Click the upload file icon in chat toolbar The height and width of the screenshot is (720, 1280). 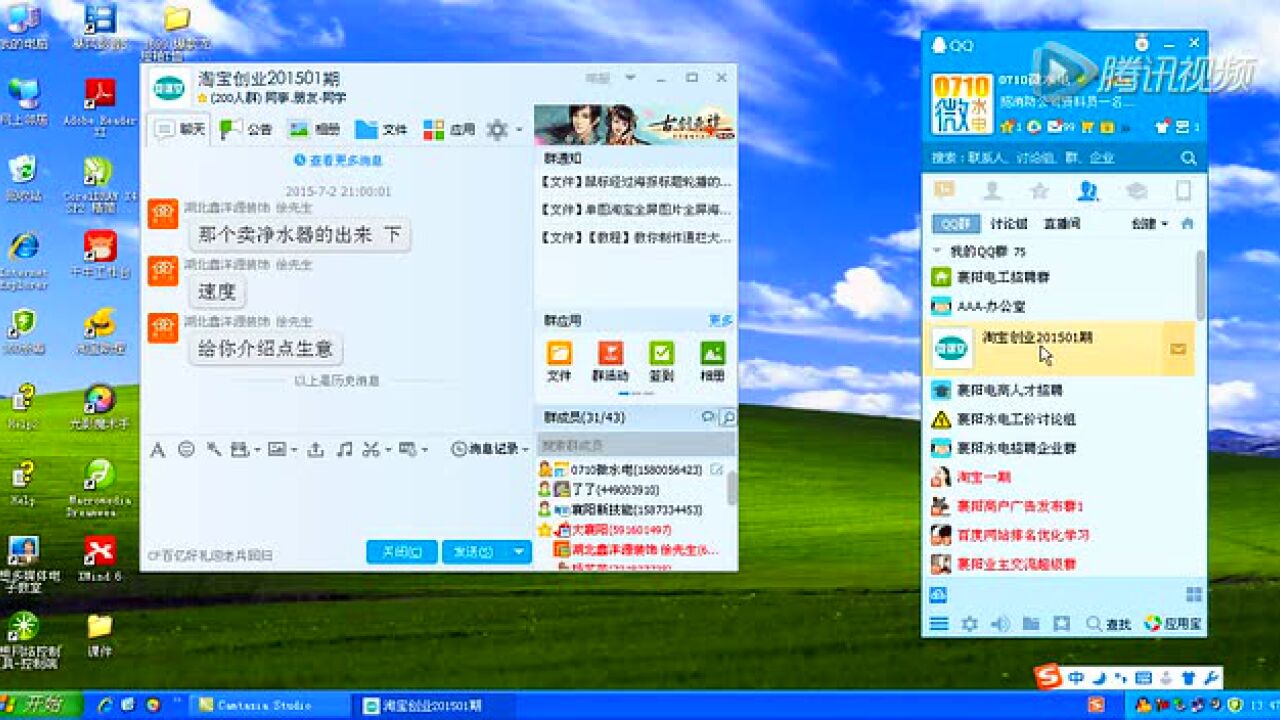click(x=315, y=450)
